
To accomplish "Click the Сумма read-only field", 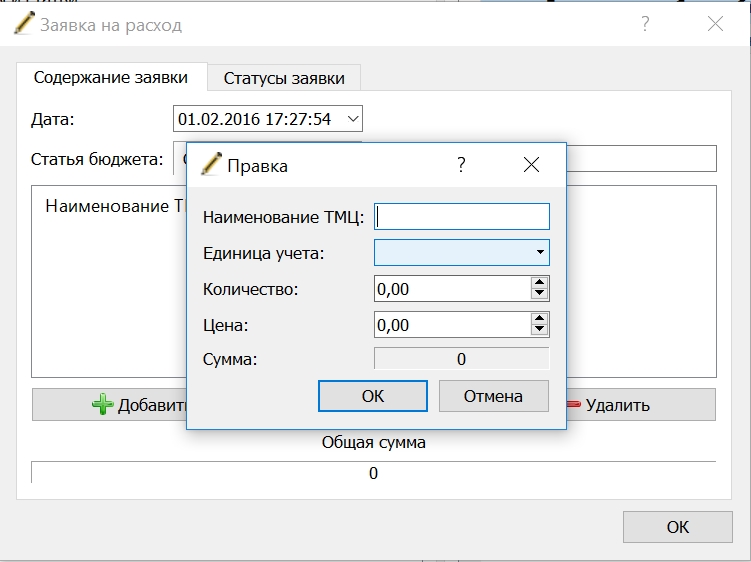I will (x=462, y=359).
